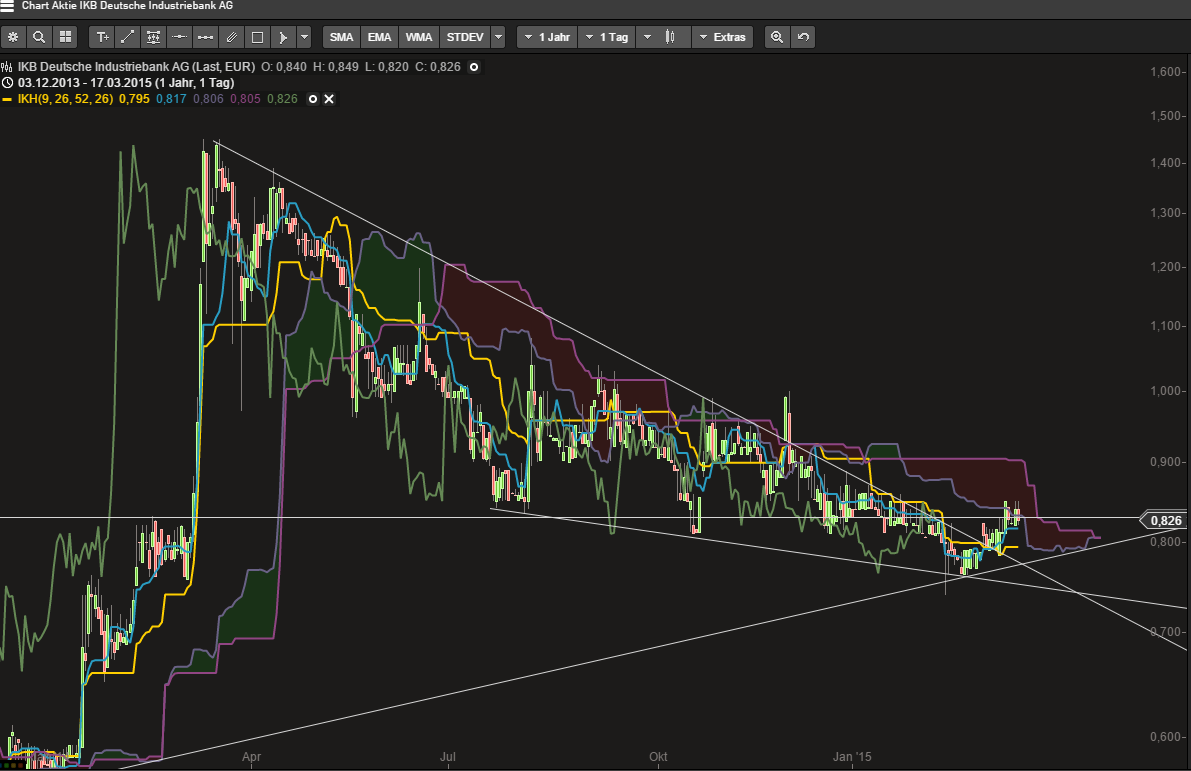Open the hamburger menu in the title bar

[8, 6]
